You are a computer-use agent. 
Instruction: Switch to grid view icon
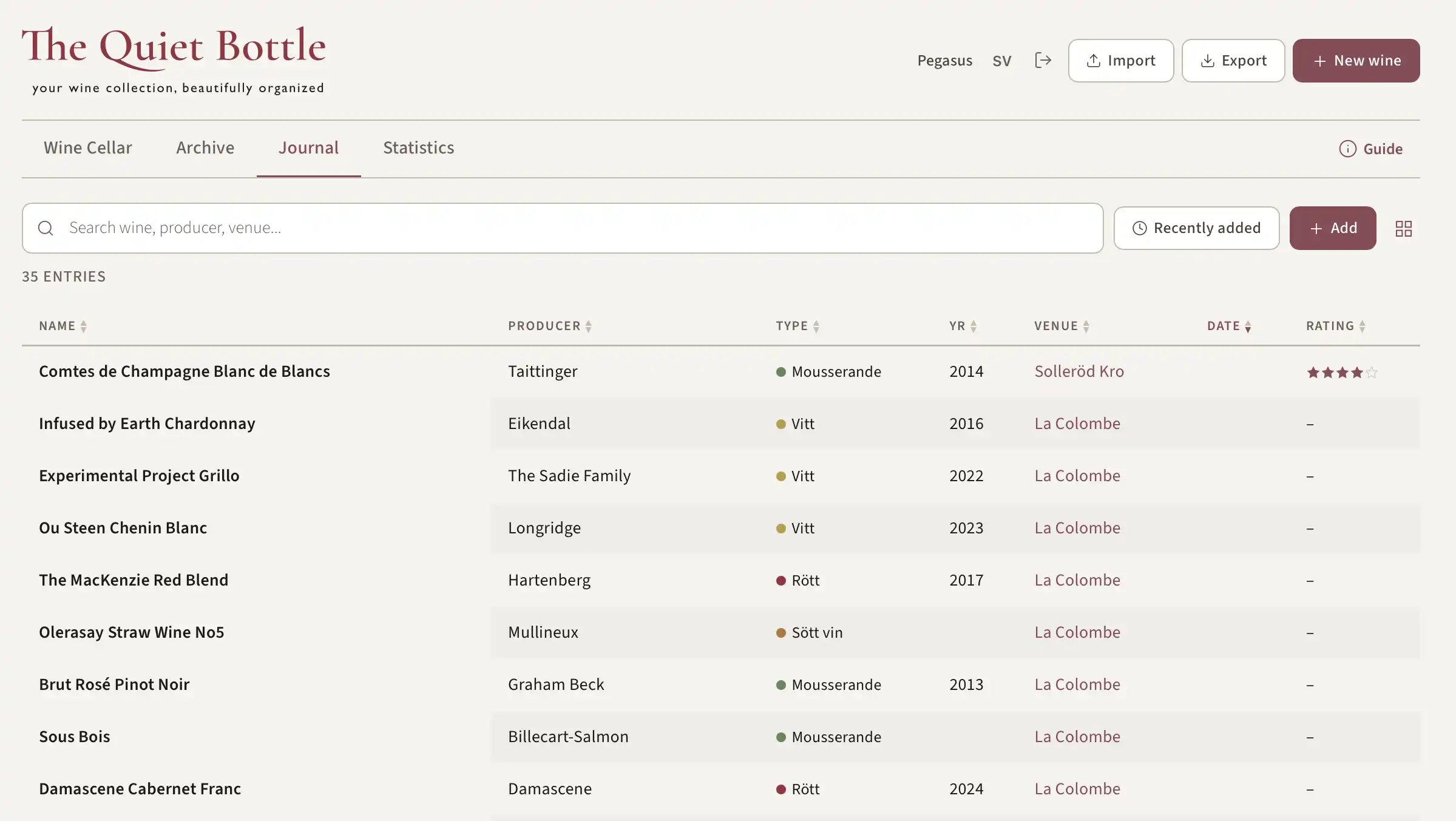point(1403,228)
